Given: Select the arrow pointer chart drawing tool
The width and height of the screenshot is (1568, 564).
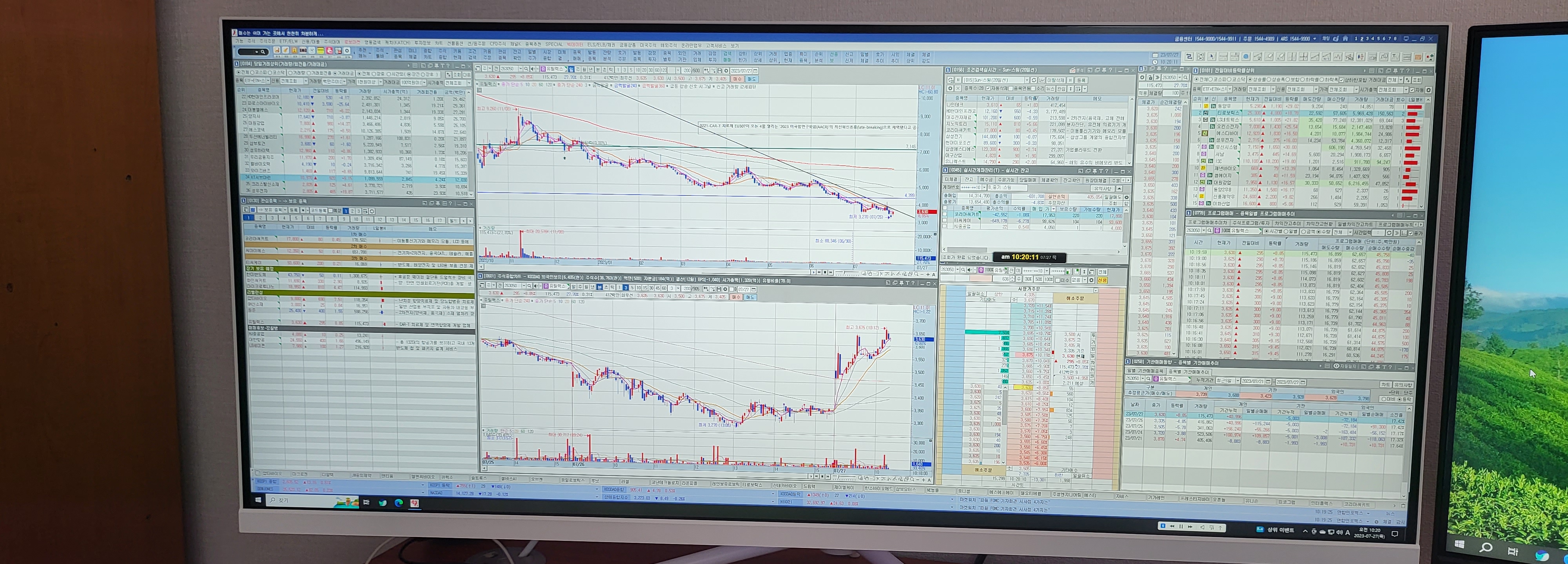Looking at the screenshot, I should pos(1211,56).
